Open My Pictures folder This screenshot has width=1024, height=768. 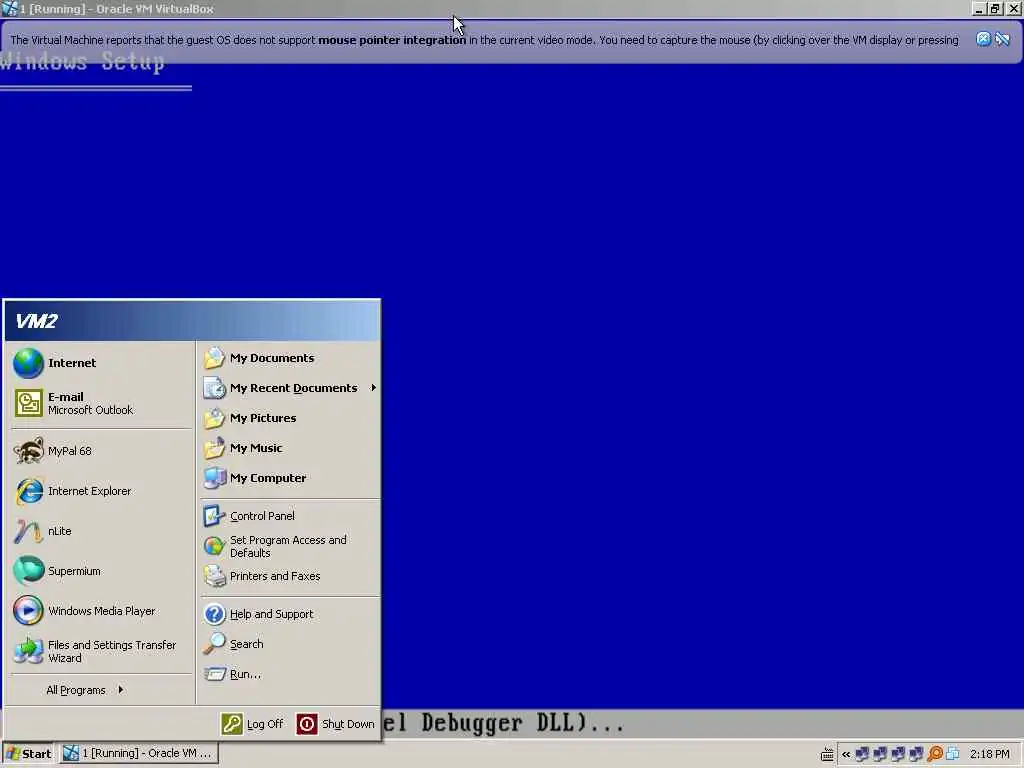[289, 418]
